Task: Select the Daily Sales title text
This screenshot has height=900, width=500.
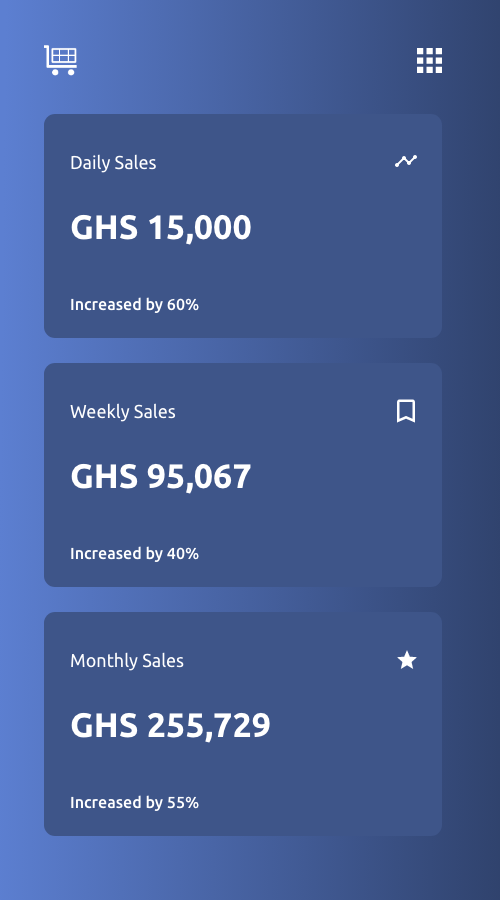Action: pos(113,162)
